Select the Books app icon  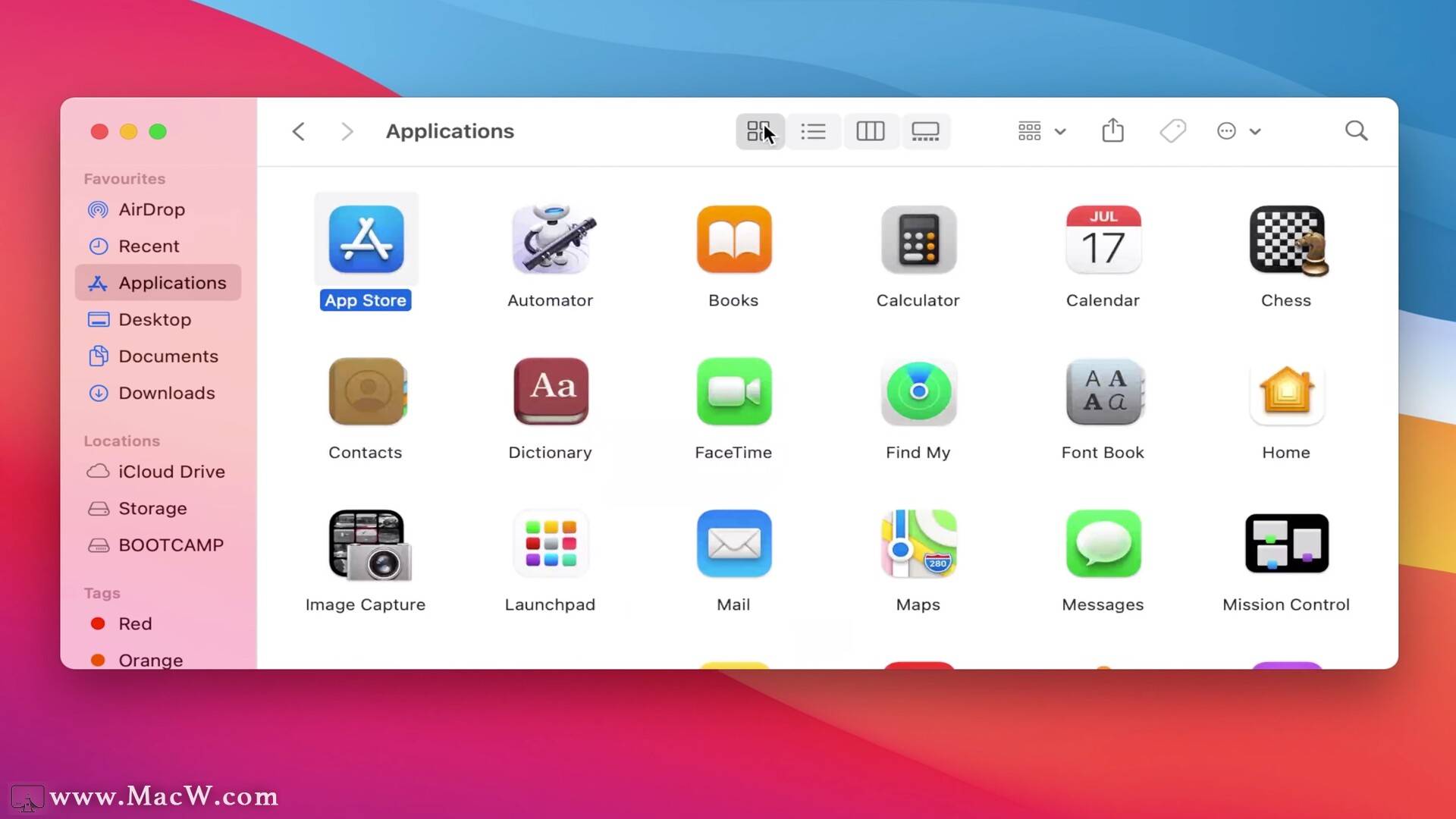pos(734,240)
